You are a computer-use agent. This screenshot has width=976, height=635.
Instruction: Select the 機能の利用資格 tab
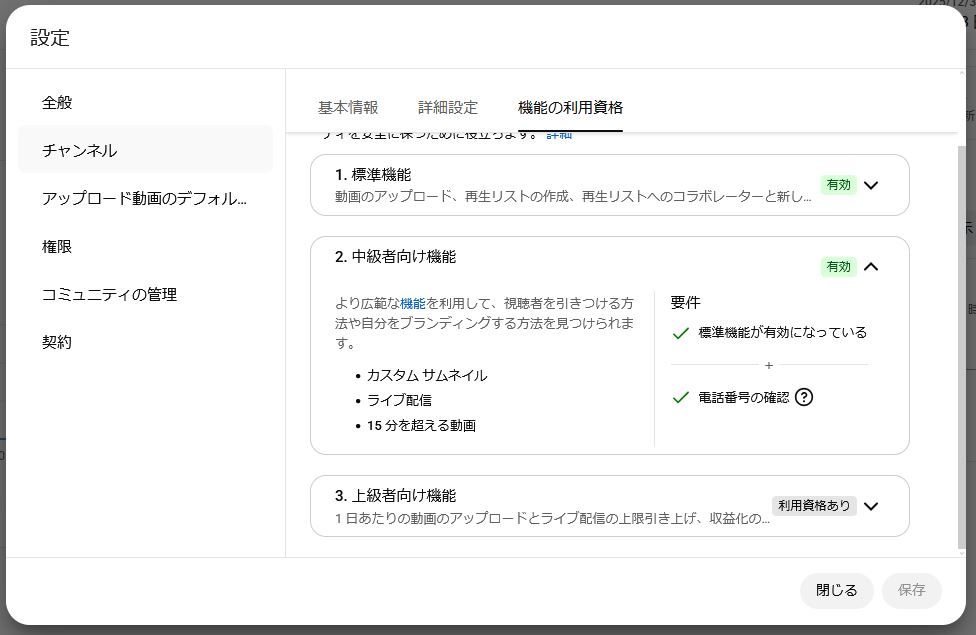tap(570, 108)
